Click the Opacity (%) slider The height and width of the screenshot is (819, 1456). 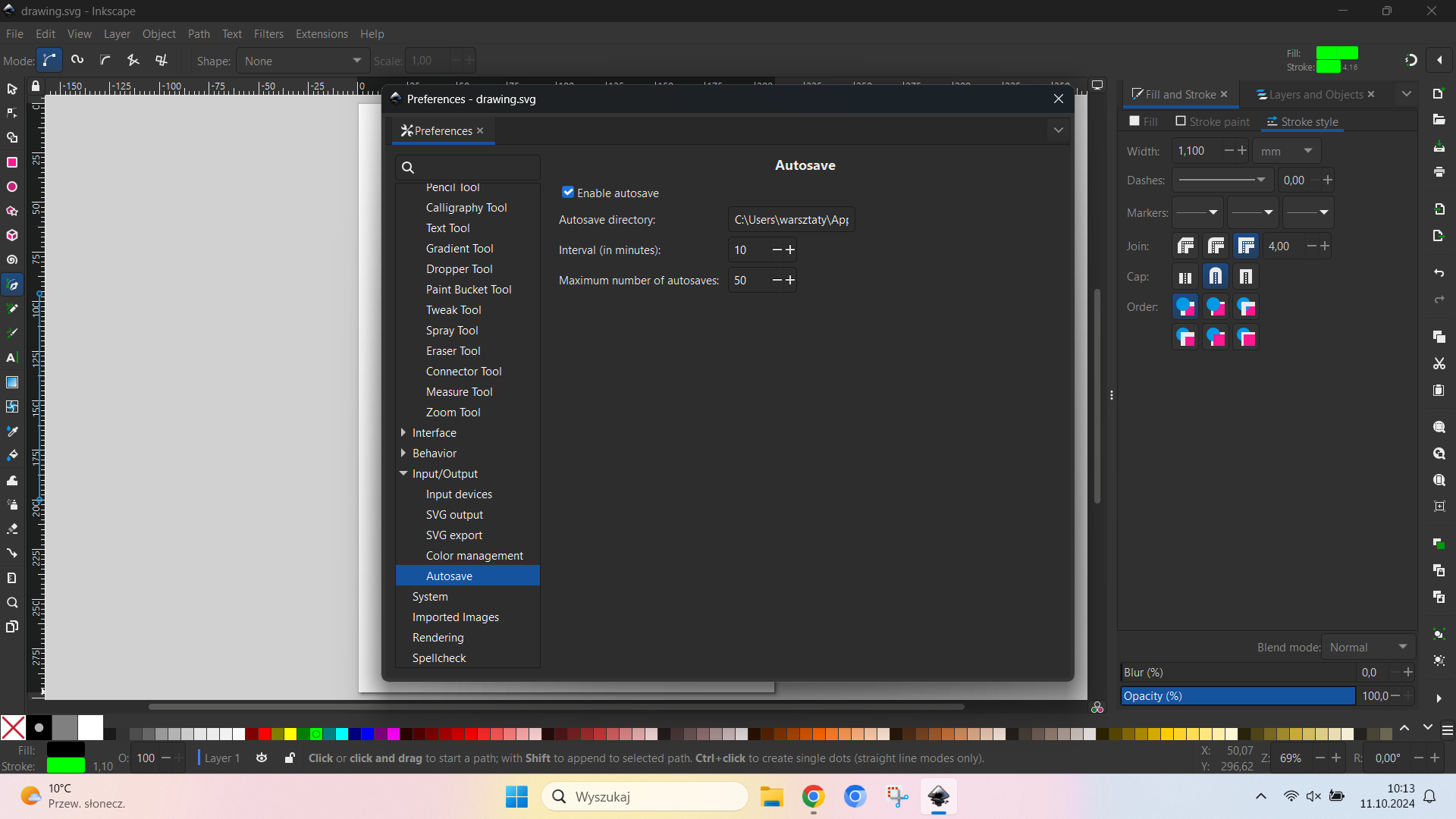point(1238,695)
